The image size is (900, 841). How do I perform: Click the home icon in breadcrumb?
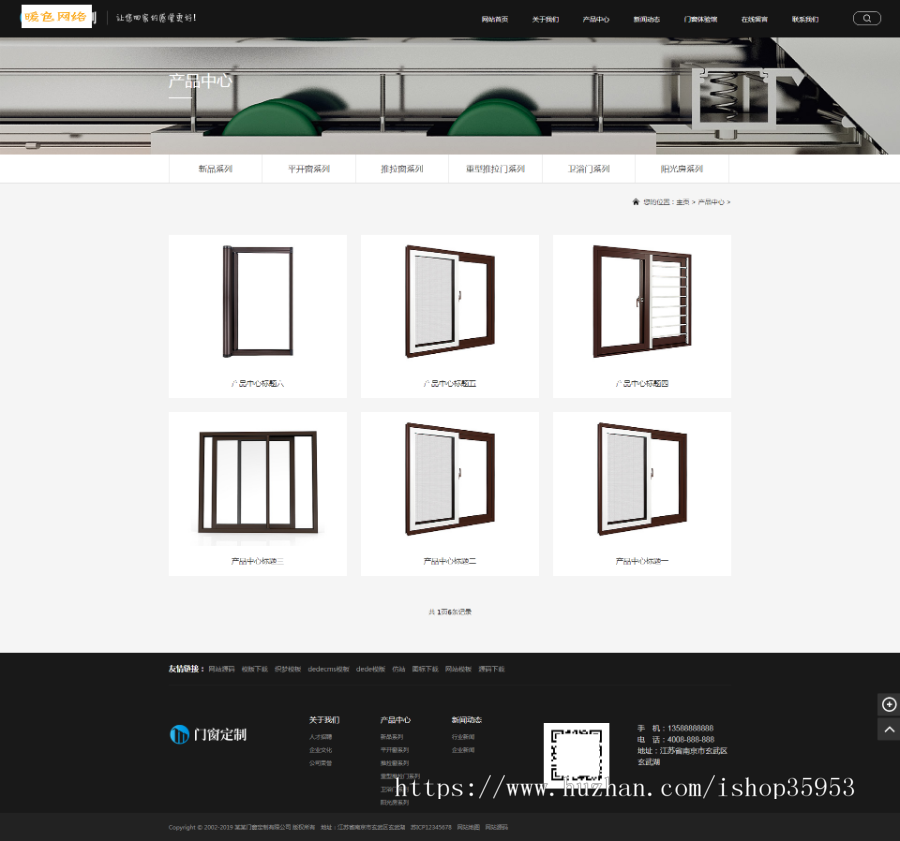635,202
